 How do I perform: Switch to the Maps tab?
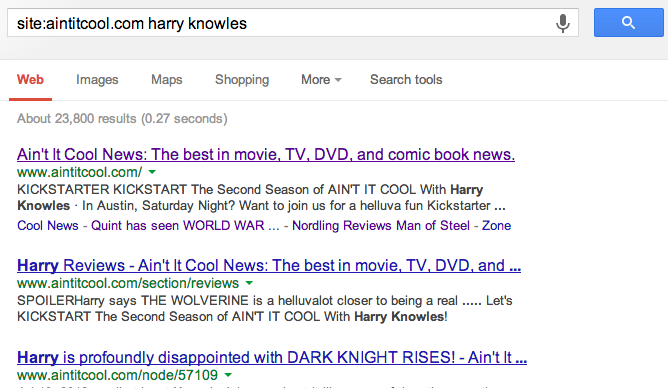[x=167, y=80]
